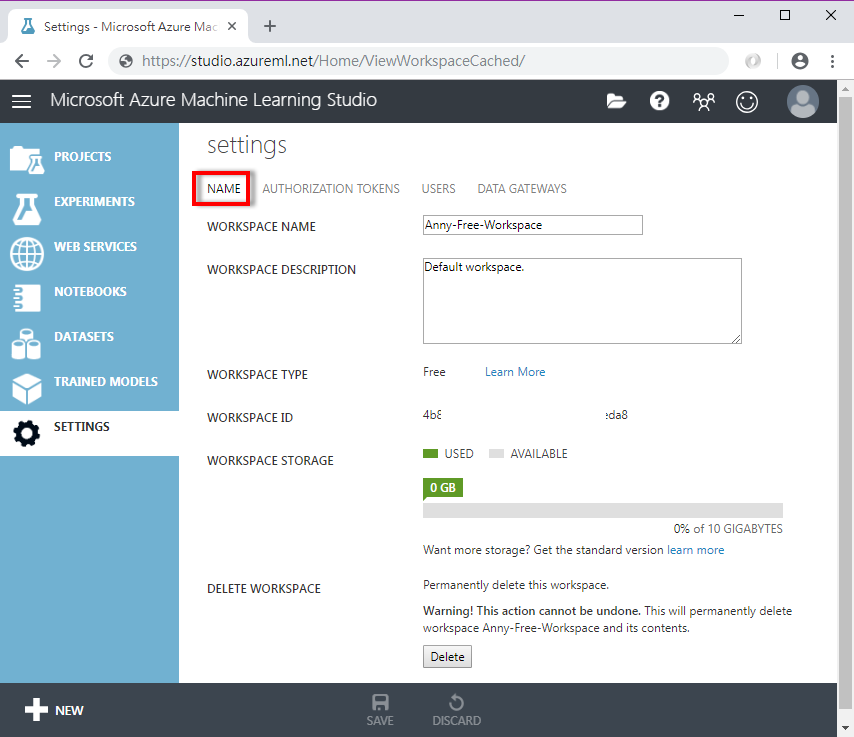
Task: Send feedback with the smiley icon
Action: (x=747, y=102)
